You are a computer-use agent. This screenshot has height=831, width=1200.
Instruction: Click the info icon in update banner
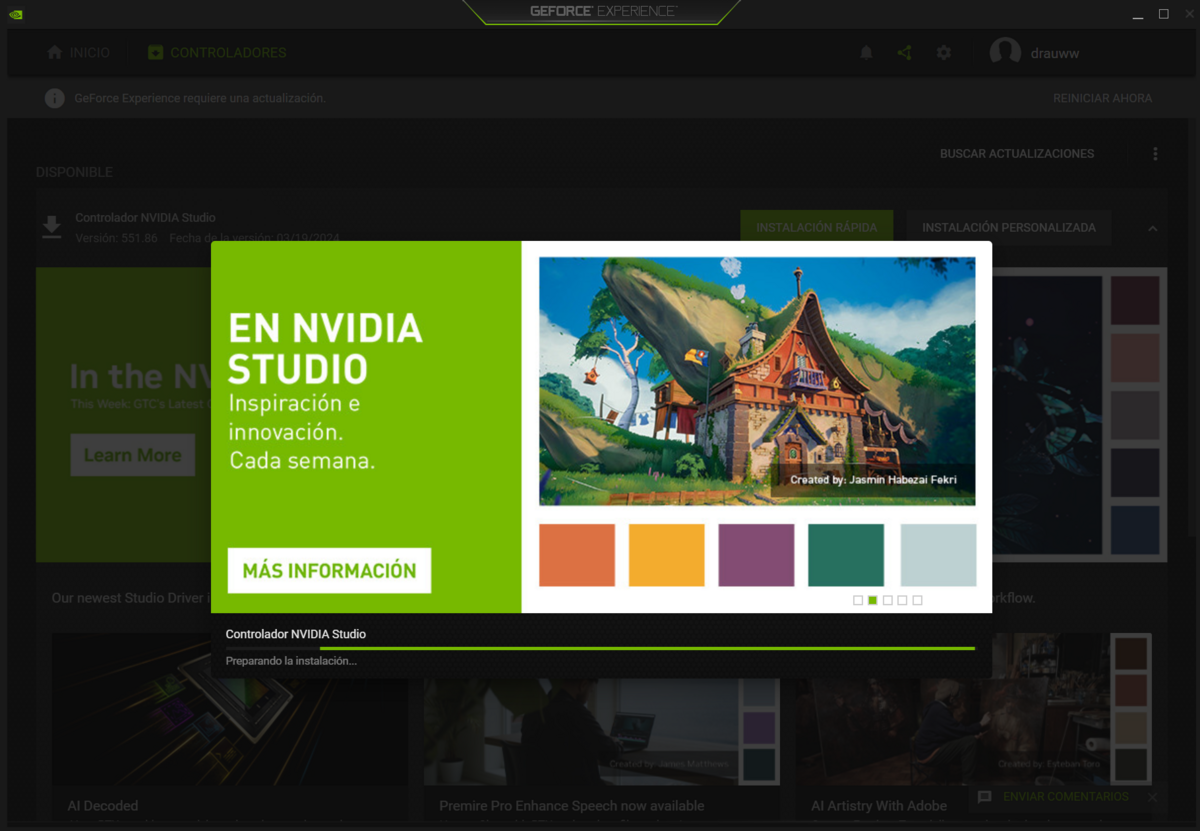pyautogui.click(x=54, y=98)
